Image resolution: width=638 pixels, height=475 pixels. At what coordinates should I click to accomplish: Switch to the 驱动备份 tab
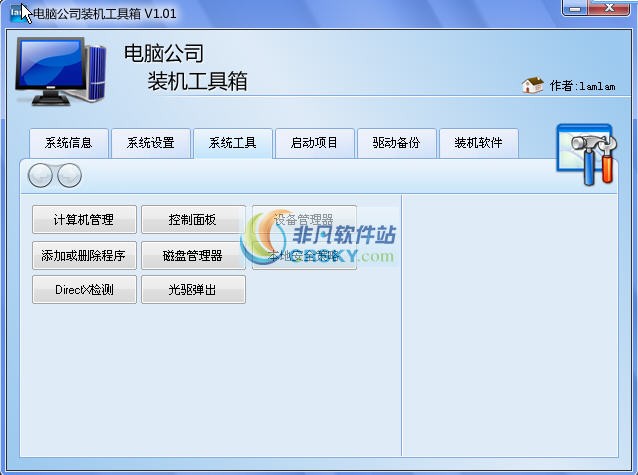[x=397, y=143]
